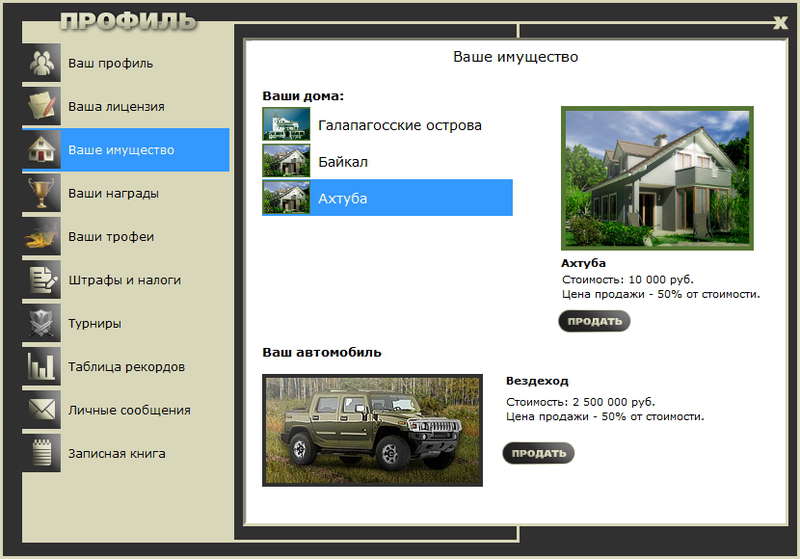Screen dimensions: 800x559
Task: Sell the Вездеход with Продать button
Action: click(x=538, y=453)
